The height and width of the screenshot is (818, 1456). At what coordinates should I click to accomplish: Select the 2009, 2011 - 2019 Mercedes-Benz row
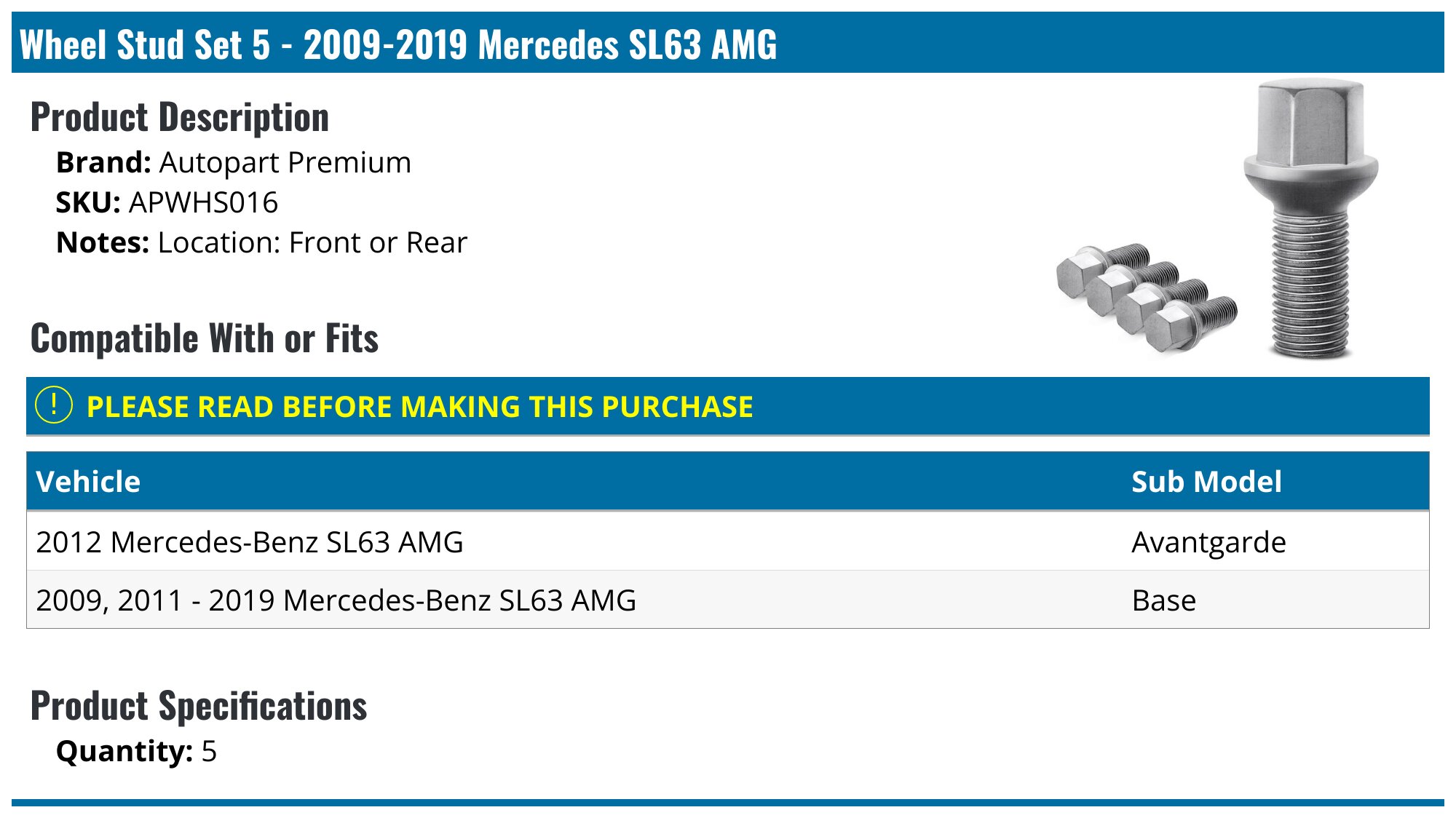coord(336,600)
